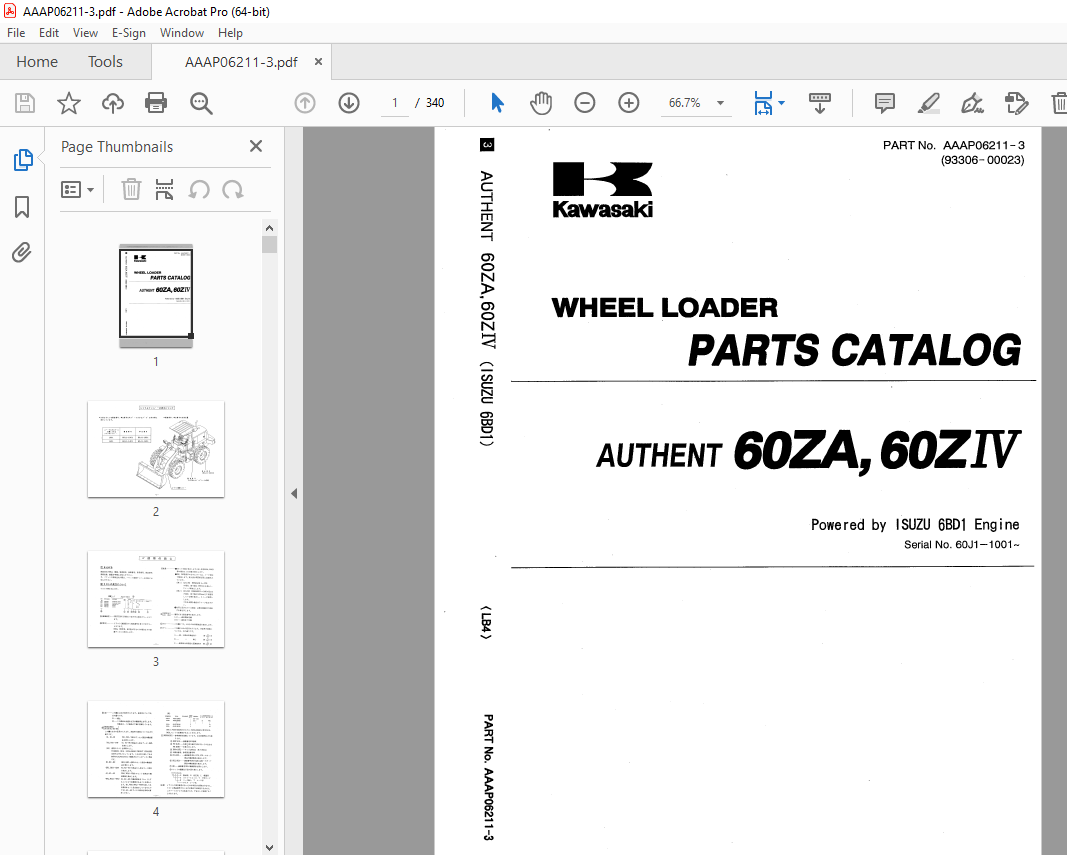Zoom in with plus icon
Image resolution: width=1067 pixels, height=855 pixels.
coord(629,103)
